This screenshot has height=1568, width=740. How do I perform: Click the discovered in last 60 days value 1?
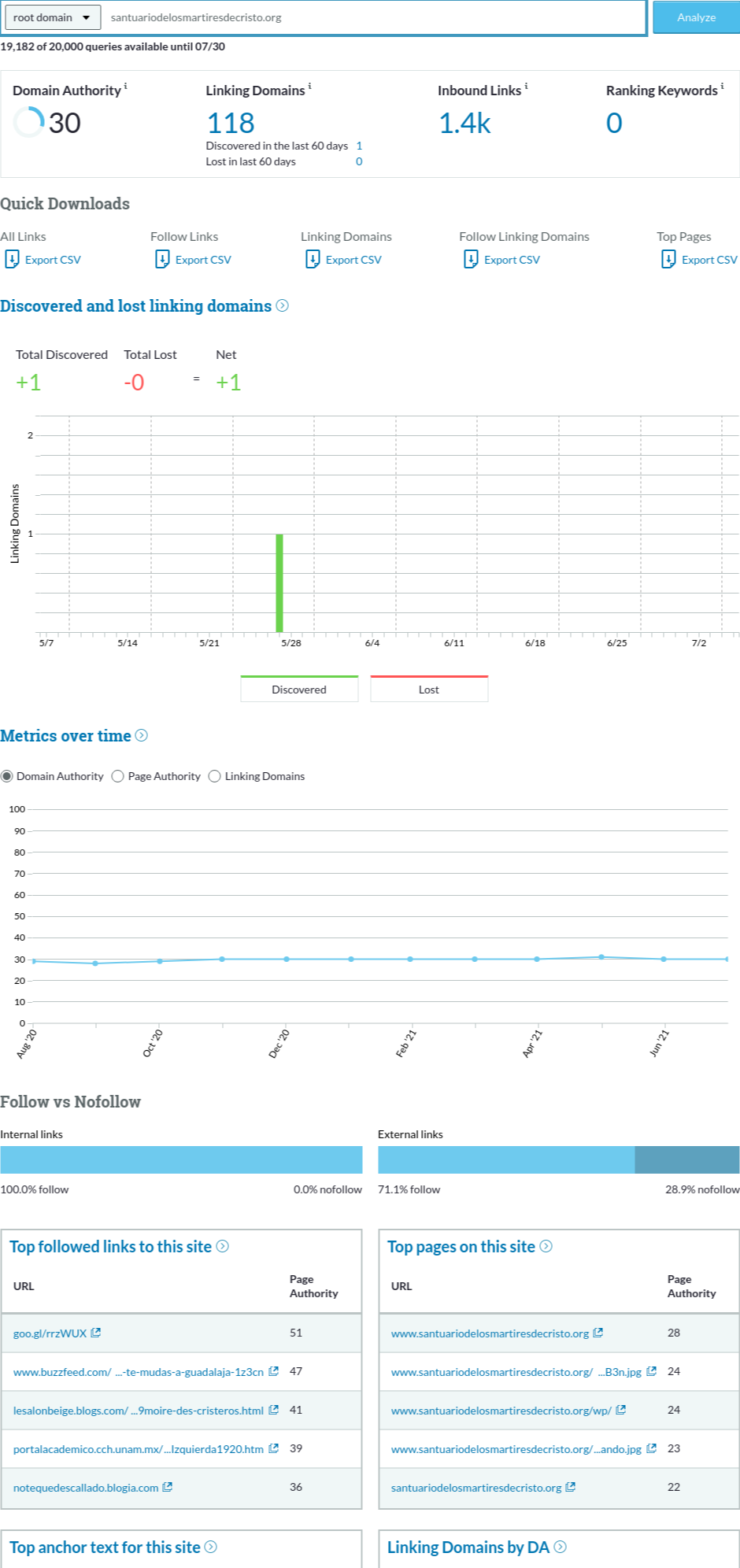tap(359, 146)
